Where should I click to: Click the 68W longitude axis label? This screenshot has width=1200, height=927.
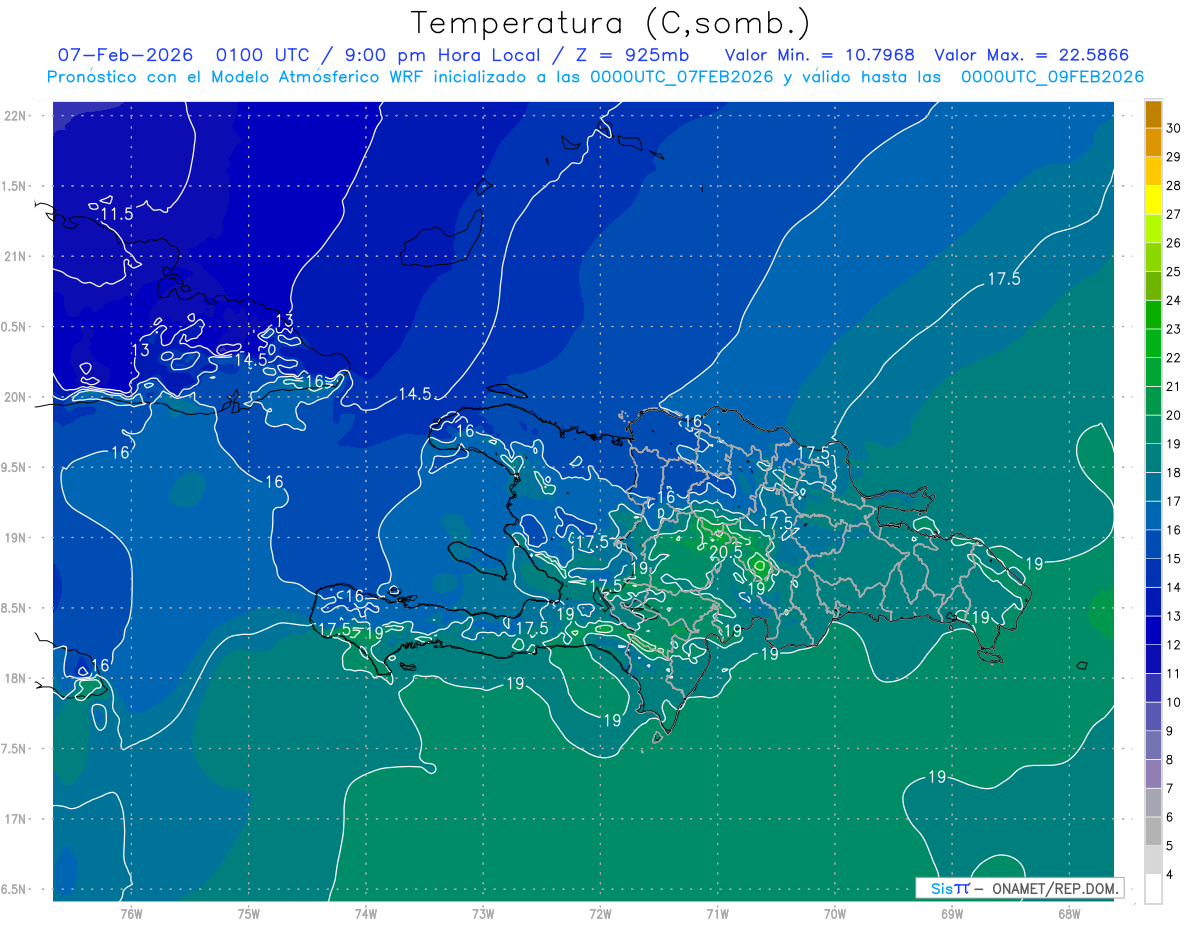(1068, 913)
